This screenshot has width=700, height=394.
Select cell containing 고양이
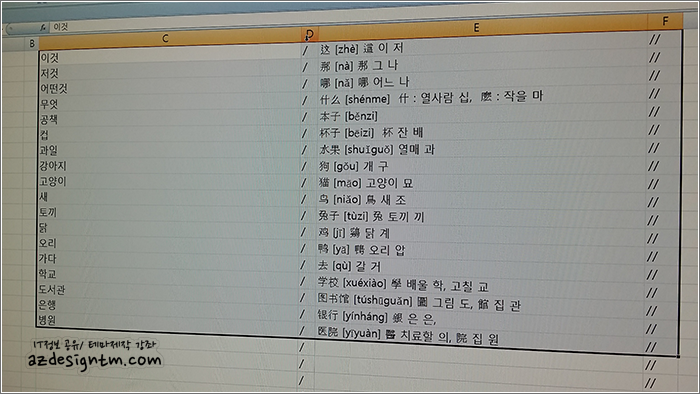click(170, 181)
